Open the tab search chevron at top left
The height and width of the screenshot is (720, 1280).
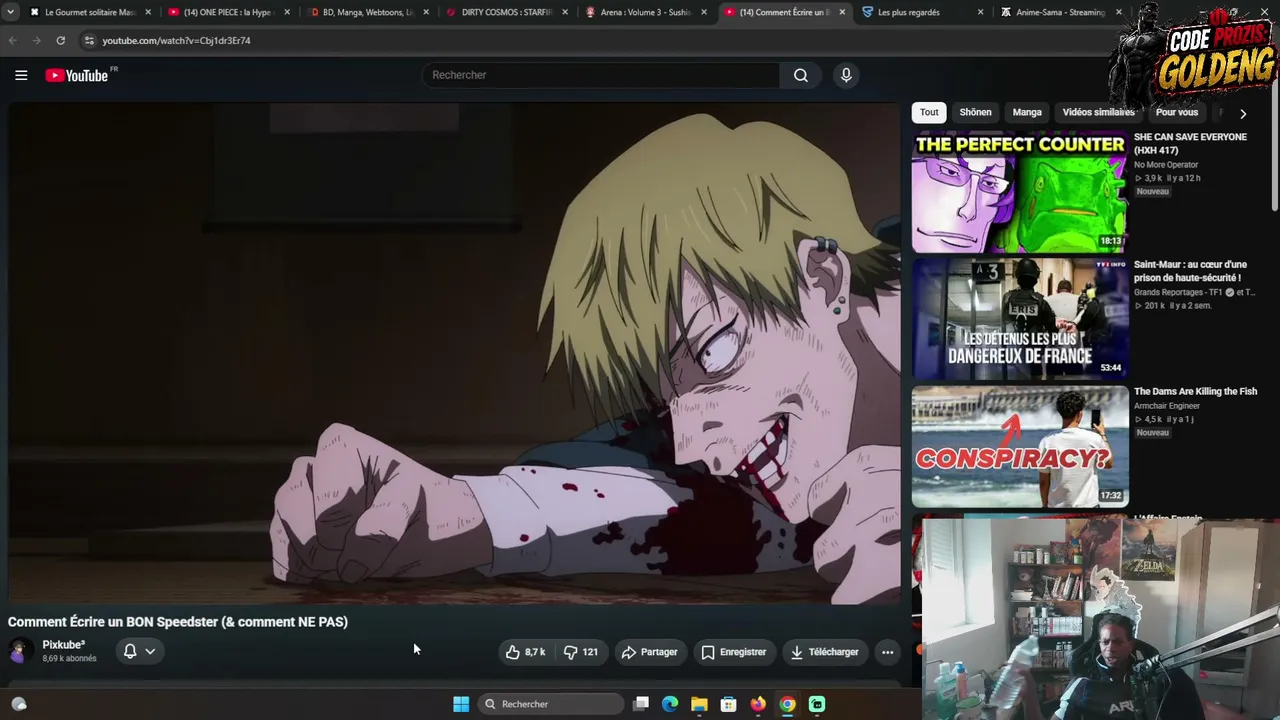tap(10, 12)
